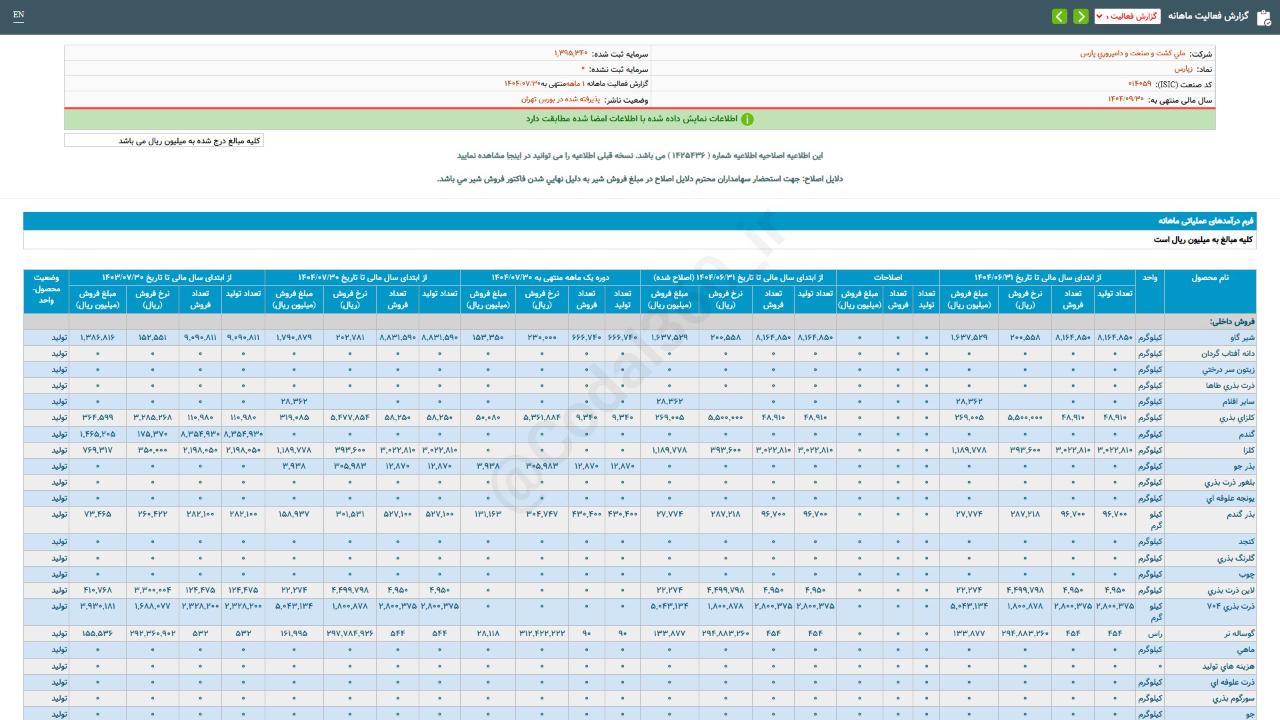The image size is (1280, 720).
Task: Click the واحد column header
Action: (x=1150, y=277)
